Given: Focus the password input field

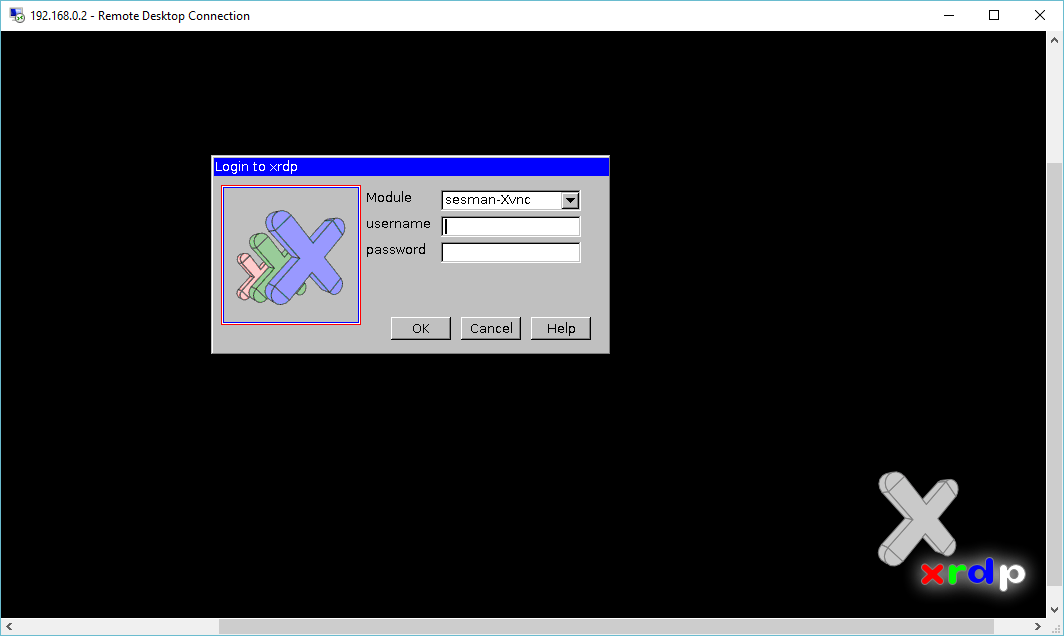Looking at the screenshot, I should (x=510, y=252).
